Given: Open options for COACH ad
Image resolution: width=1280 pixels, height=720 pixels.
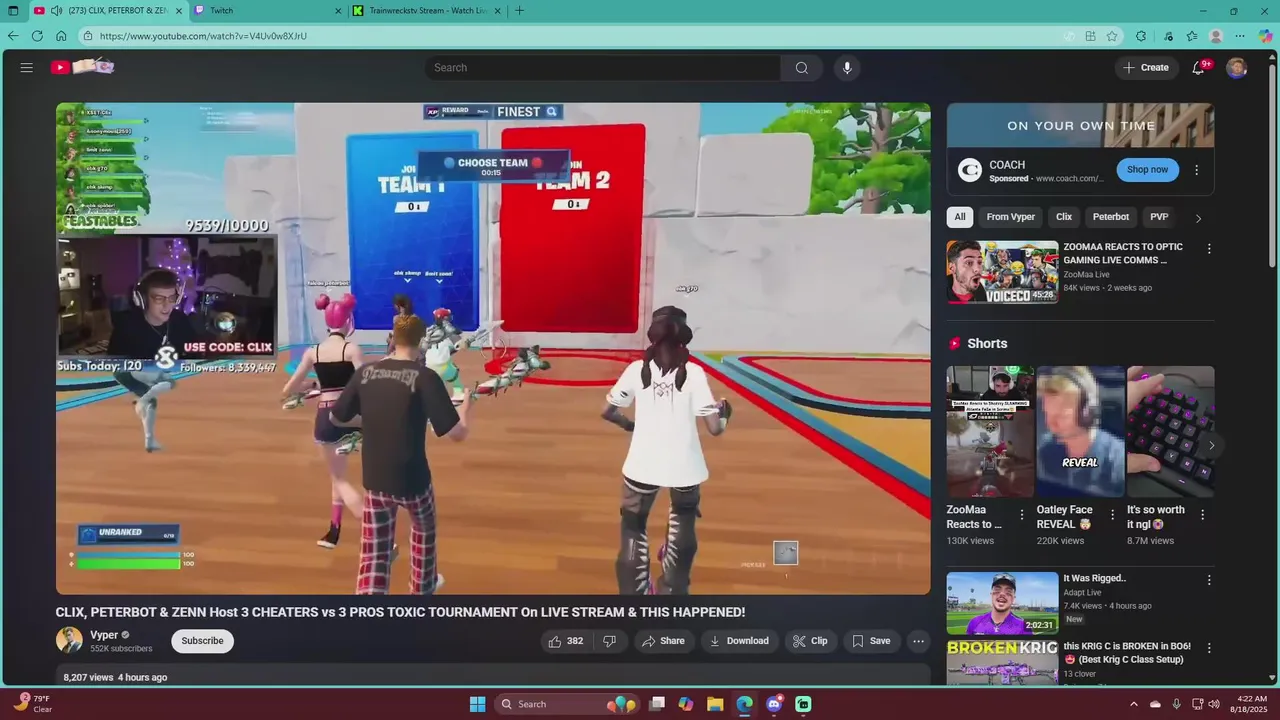Looking at the screenshot, I should pos(1196,170).
